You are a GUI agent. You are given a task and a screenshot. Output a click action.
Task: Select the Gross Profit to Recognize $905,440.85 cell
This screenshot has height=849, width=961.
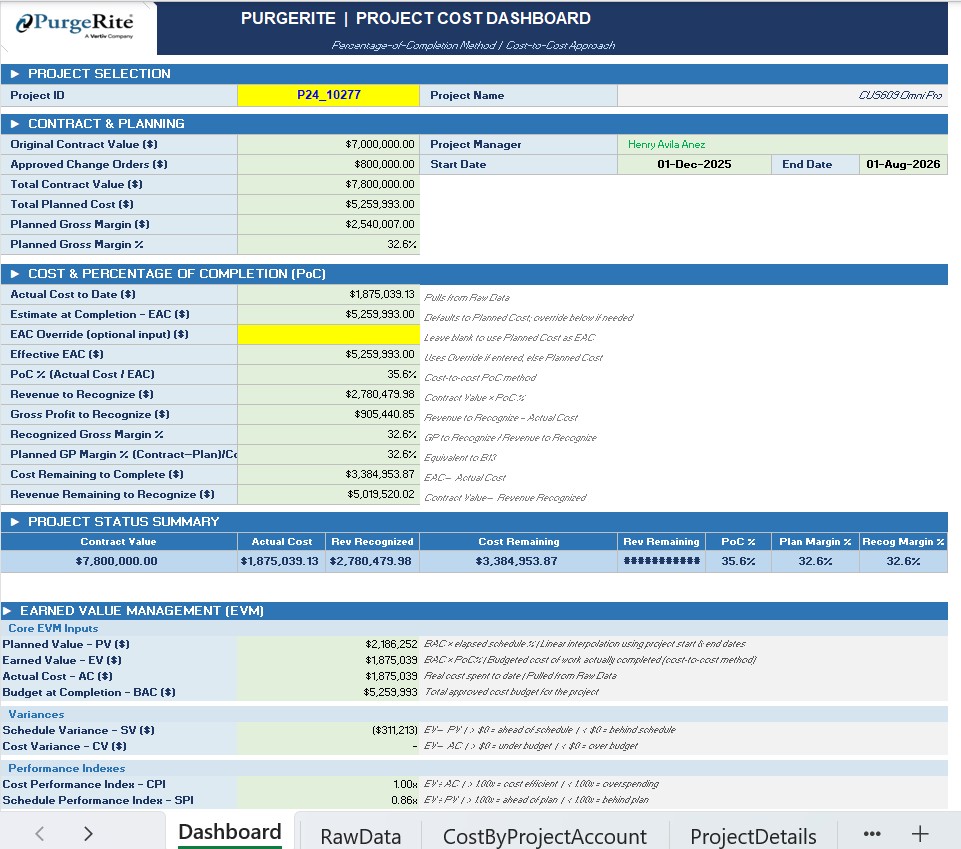coord(329,414)
